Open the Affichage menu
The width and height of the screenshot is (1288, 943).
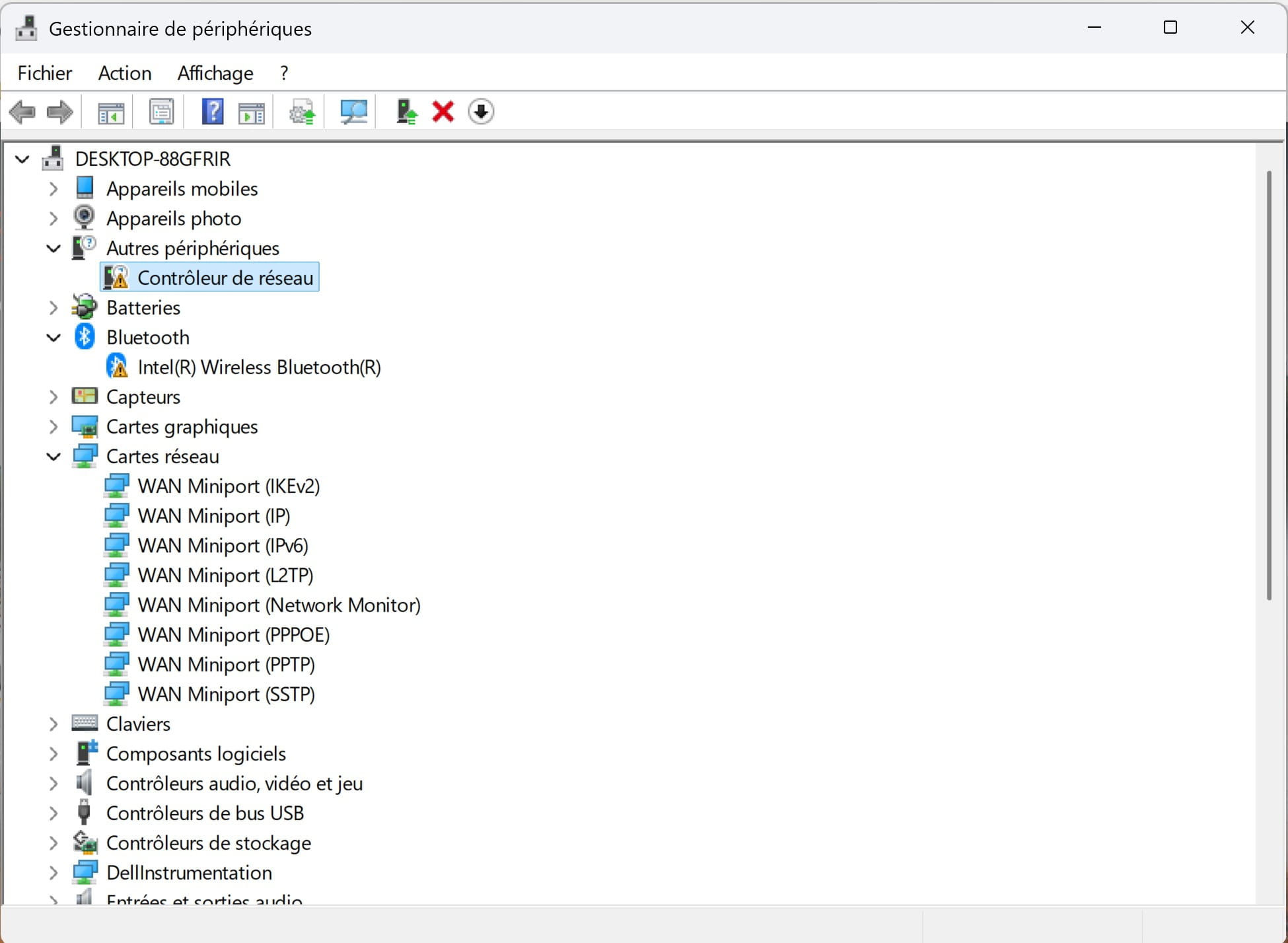[215, 73]
